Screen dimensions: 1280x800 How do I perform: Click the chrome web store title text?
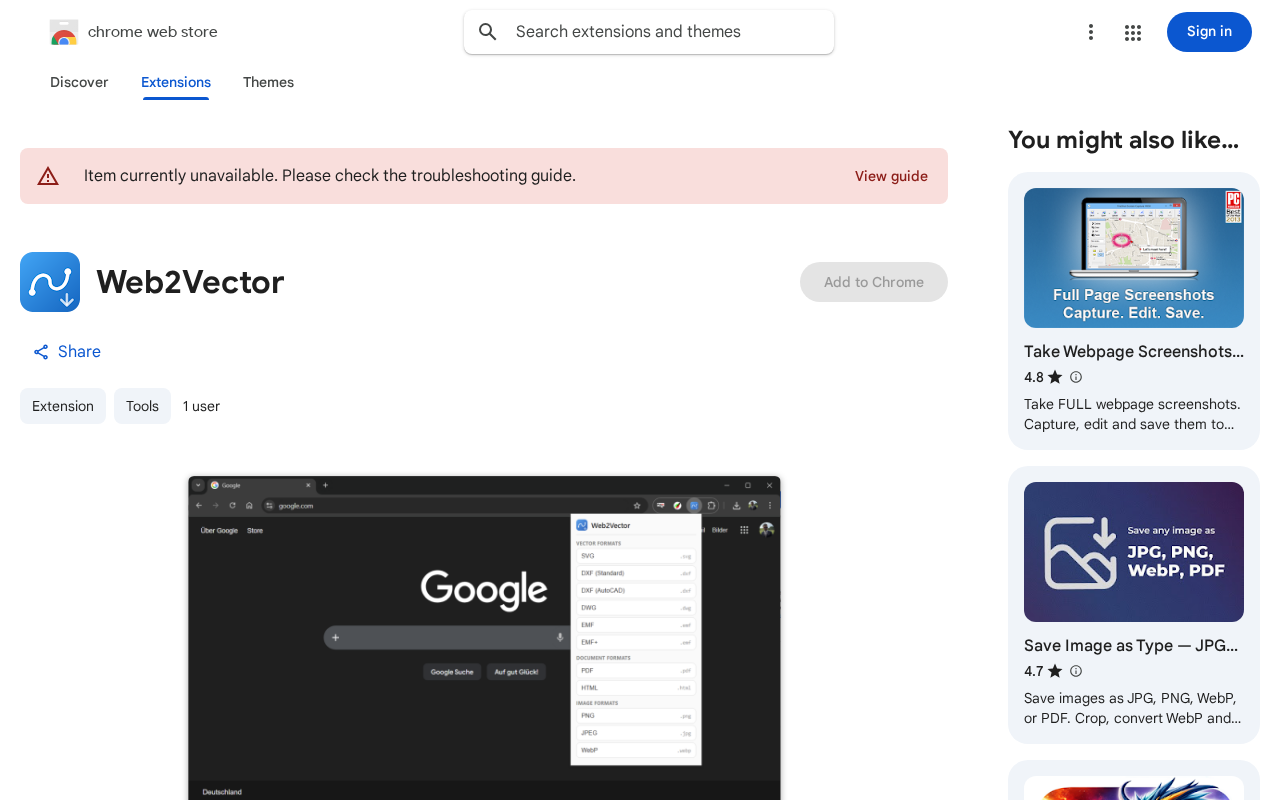click(153, 32)
